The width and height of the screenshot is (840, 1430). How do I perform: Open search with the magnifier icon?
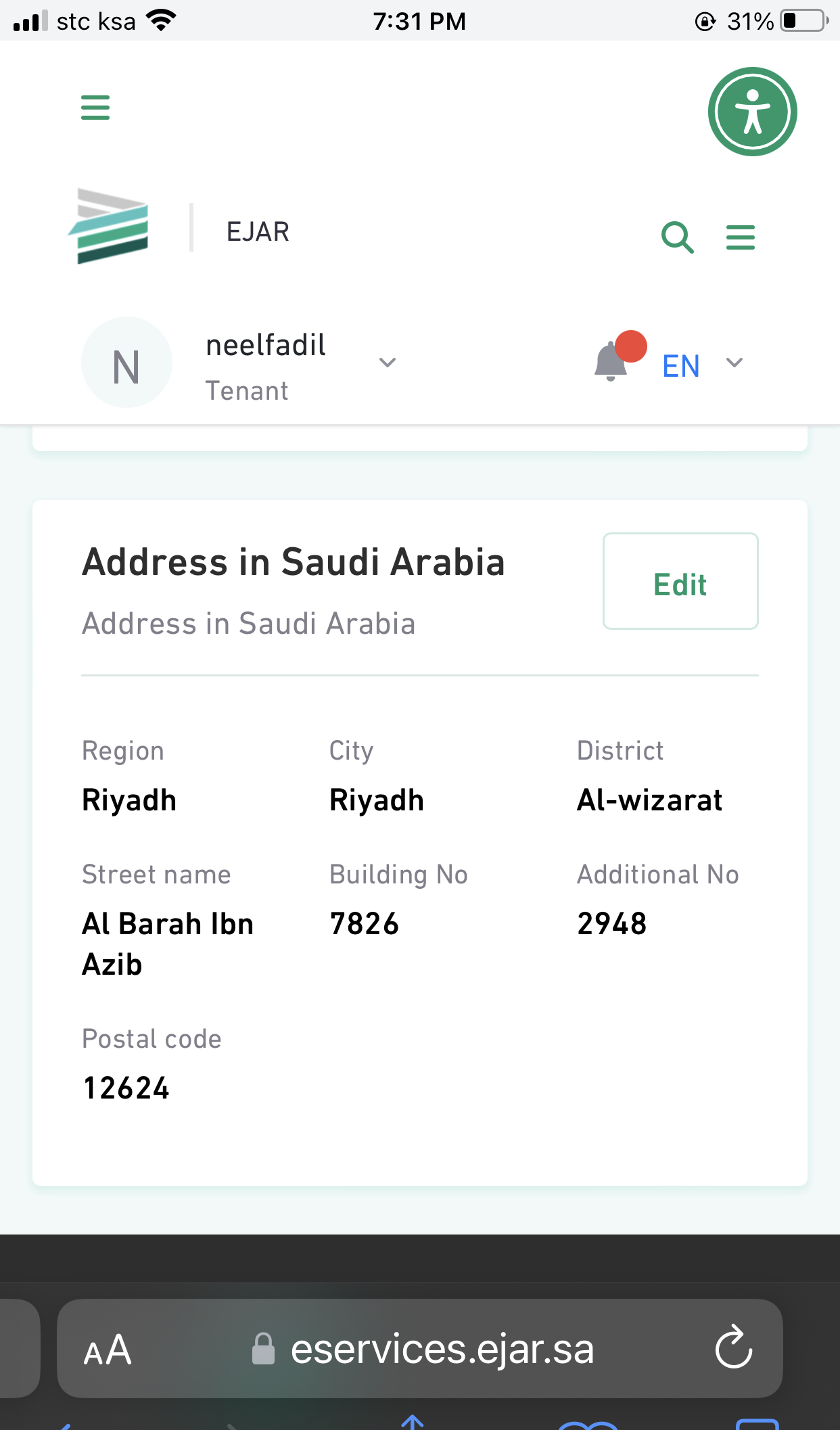[677, 237]
